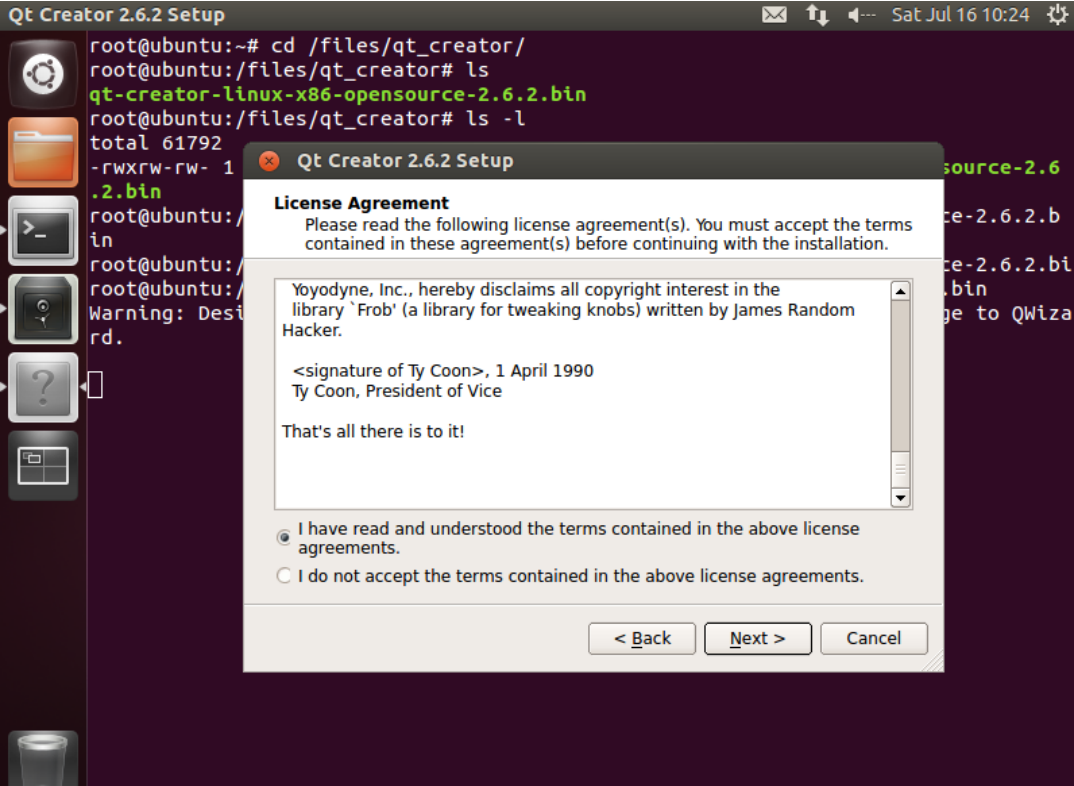Open the Terminal icon in the launcher

[43, 231]
